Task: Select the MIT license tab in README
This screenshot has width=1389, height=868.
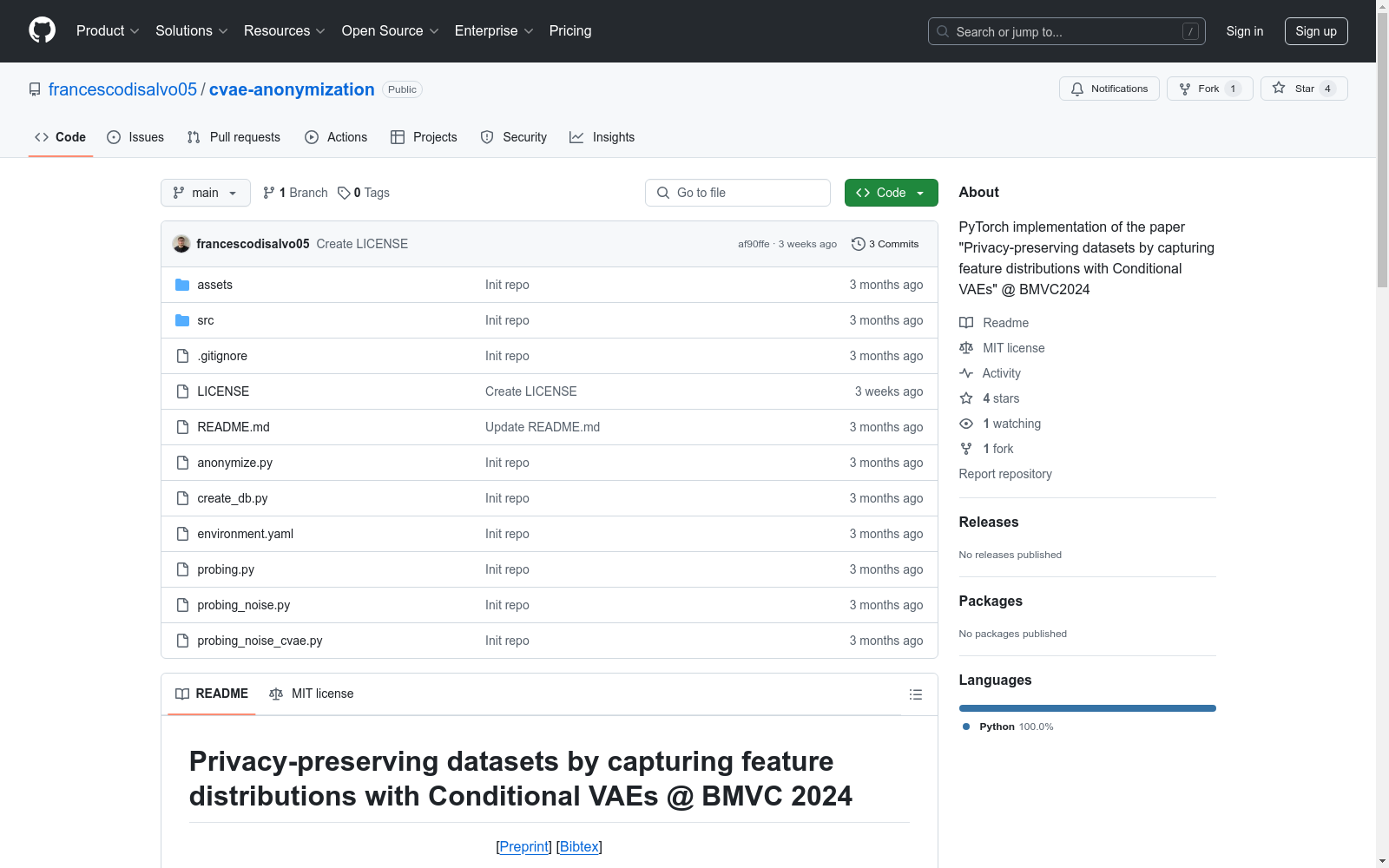Action: click(312, 694)
